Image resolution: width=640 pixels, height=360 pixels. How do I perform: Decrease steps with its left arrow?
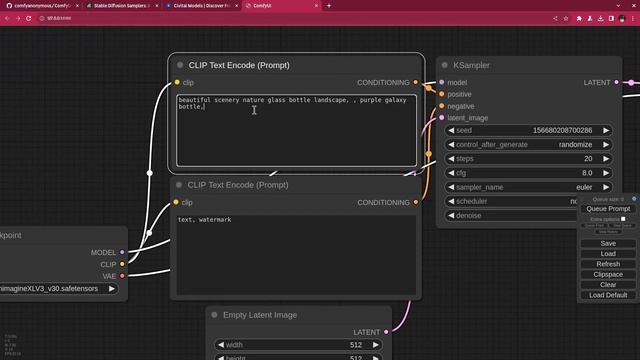(x=451, y=158)
